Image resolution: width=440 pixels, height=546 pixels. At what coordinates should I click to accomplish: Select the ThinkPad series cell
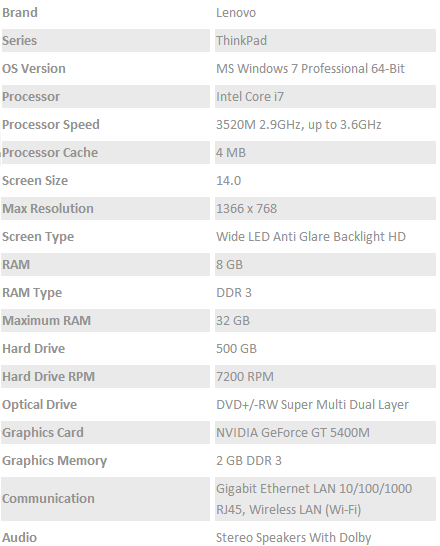click(325, 40)
